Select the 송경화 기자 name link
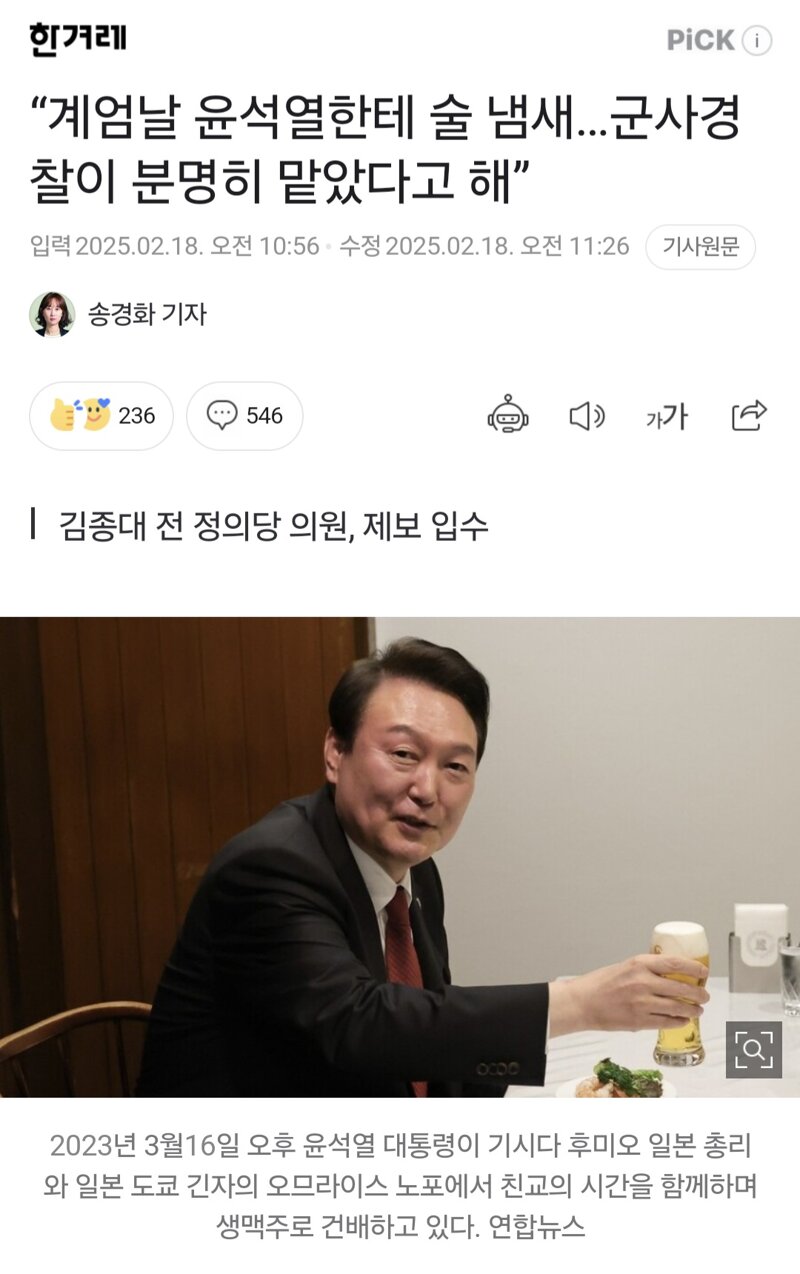The width and height of the screenshot is (800, 1274). point(147,314)
